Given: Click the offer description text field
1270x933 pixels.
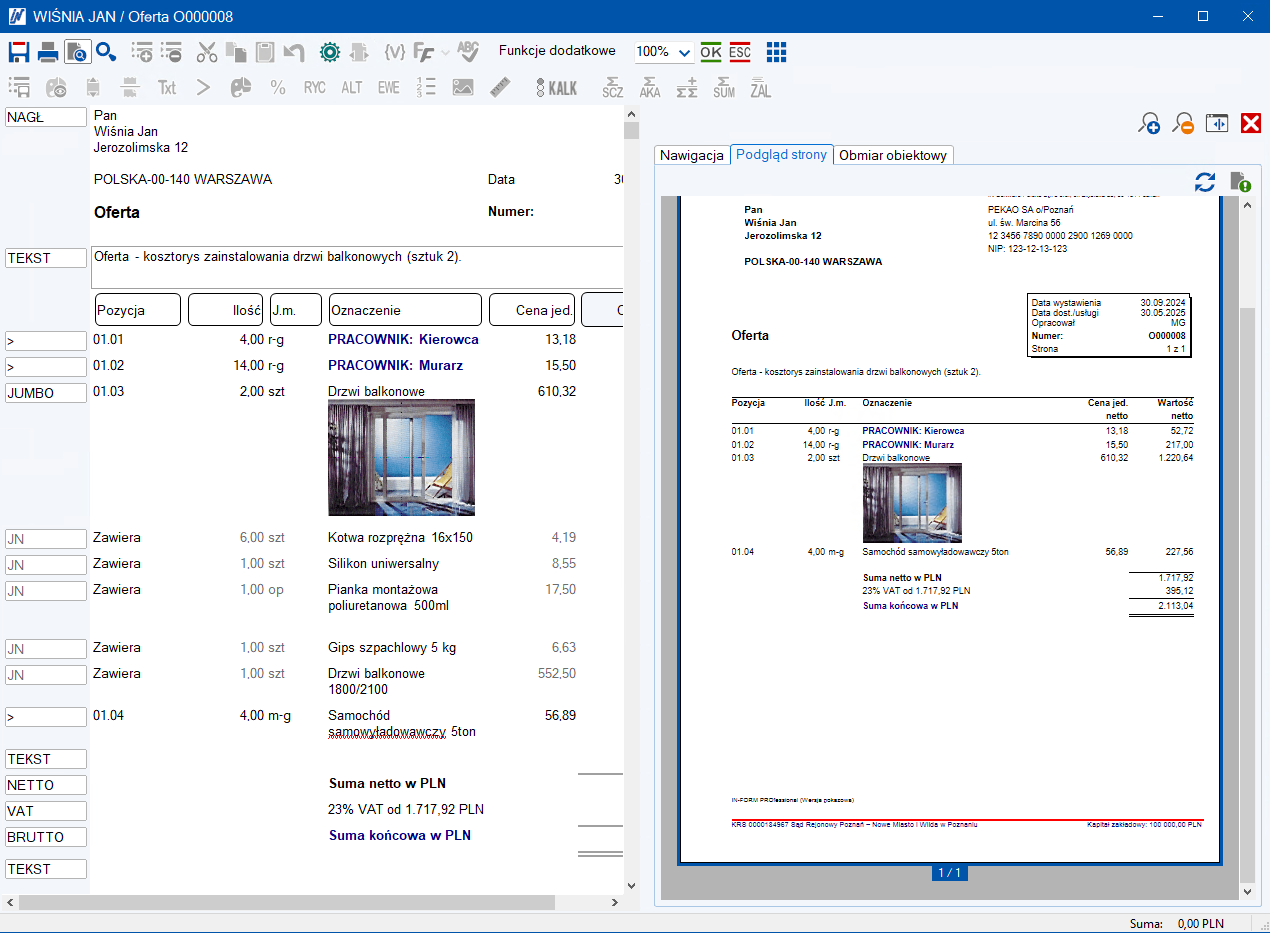Looking at the screenshot, I should pos(357,265).
